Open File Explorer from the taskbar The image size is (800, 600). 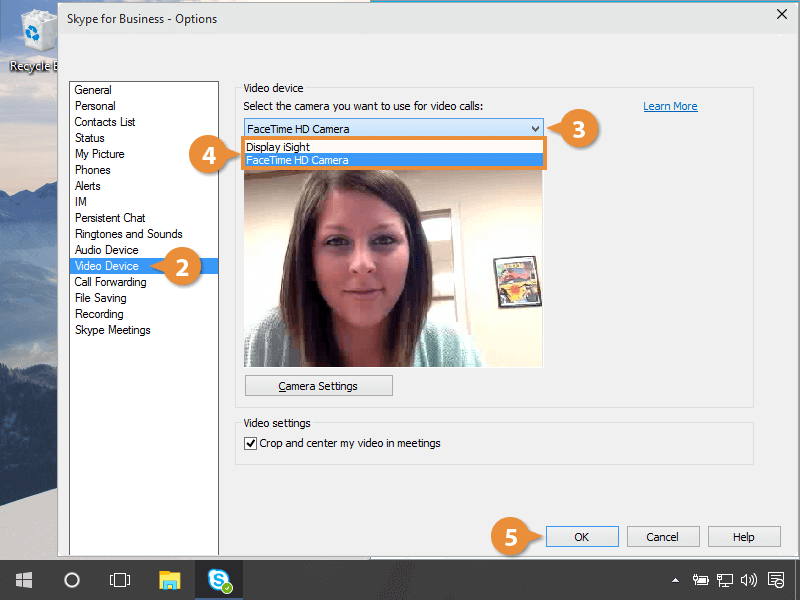(x=170, y=579)
